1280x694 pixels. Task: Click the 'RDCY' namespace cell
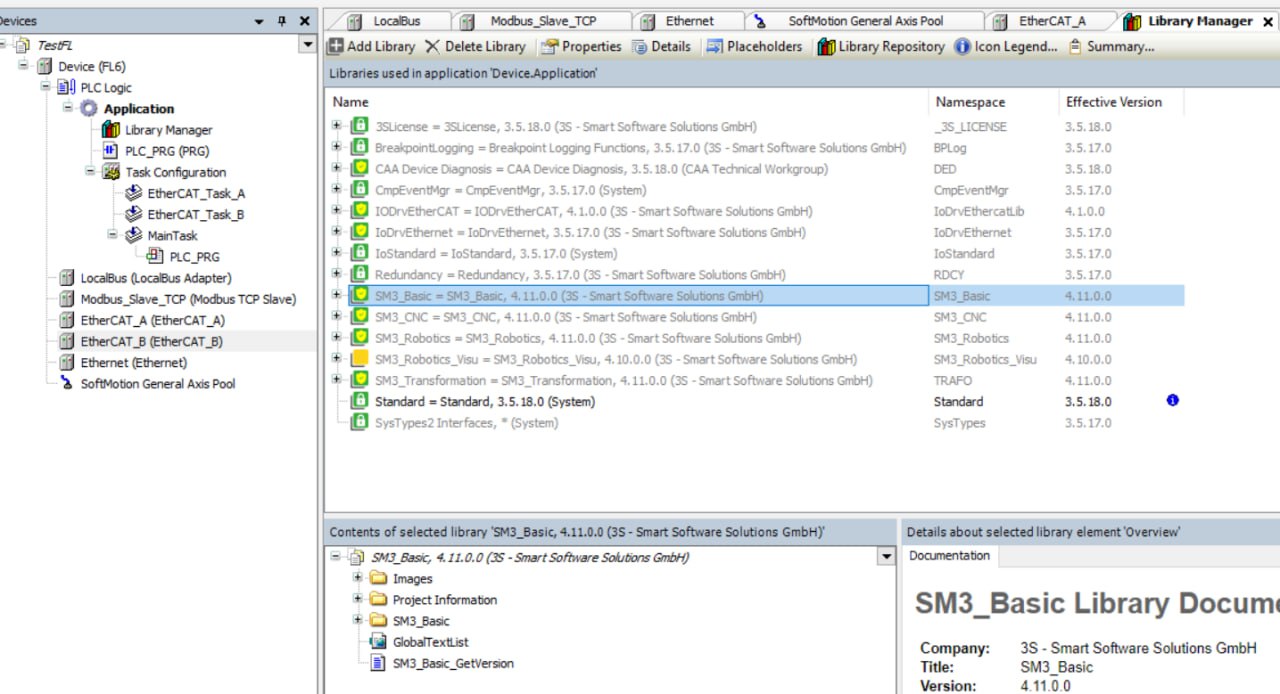[950, 275]
